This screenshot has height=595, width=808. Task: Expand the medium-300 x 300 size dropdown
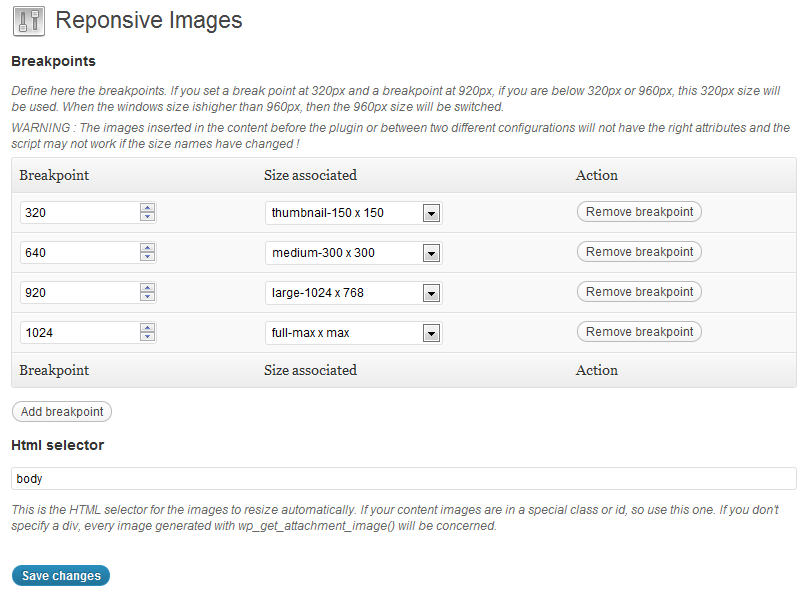click(431, 253)
